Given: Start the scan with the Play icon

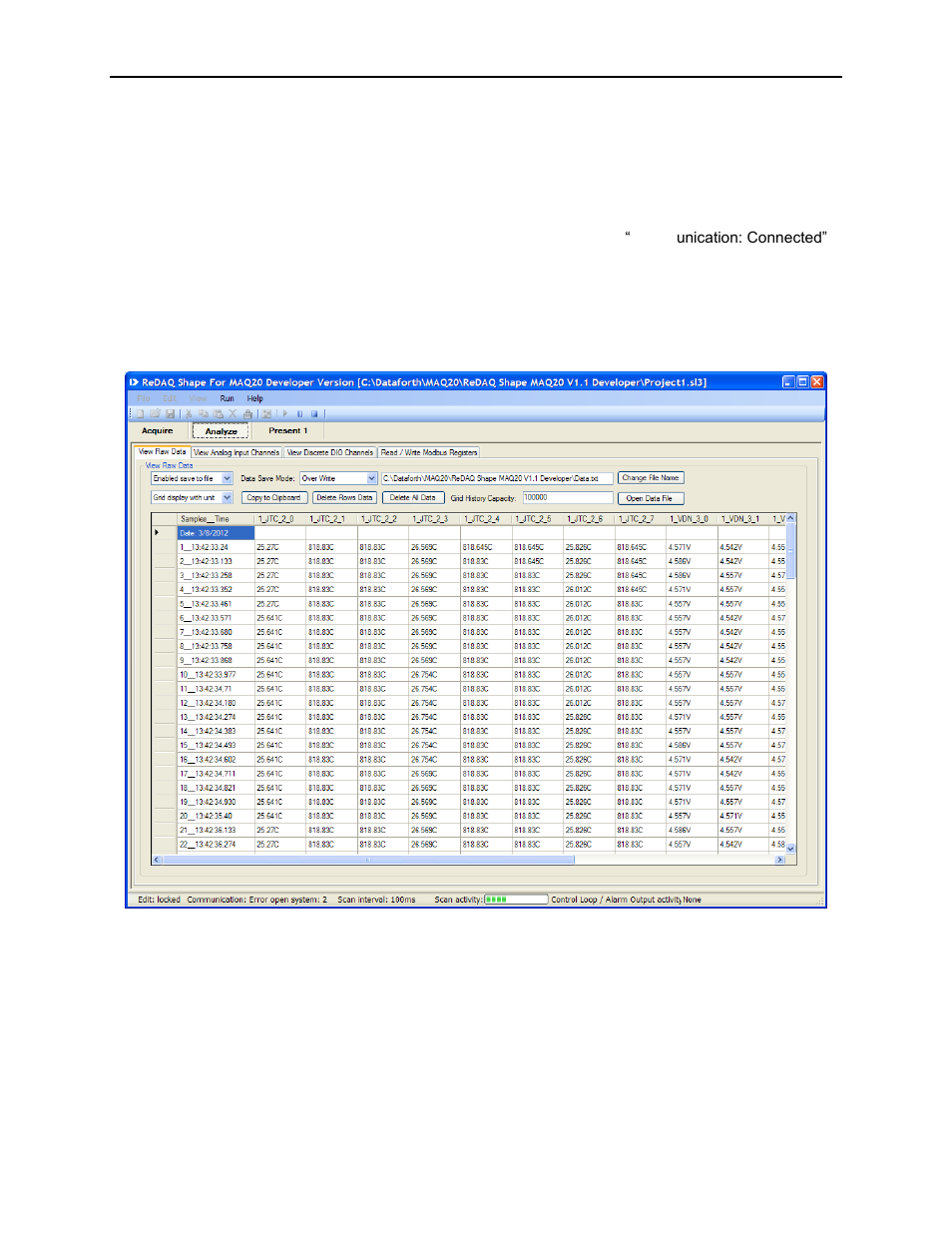Looking at the screenshot, I should (x=285, y=413).
